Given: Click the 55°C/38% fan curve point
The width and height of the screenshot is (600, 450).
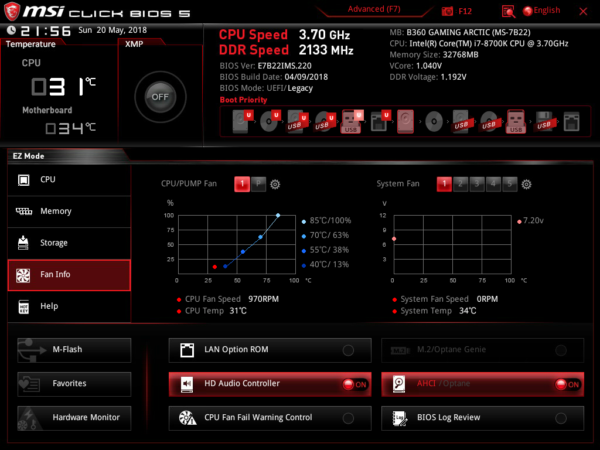Looking at the screenshot, I should 243,252.
